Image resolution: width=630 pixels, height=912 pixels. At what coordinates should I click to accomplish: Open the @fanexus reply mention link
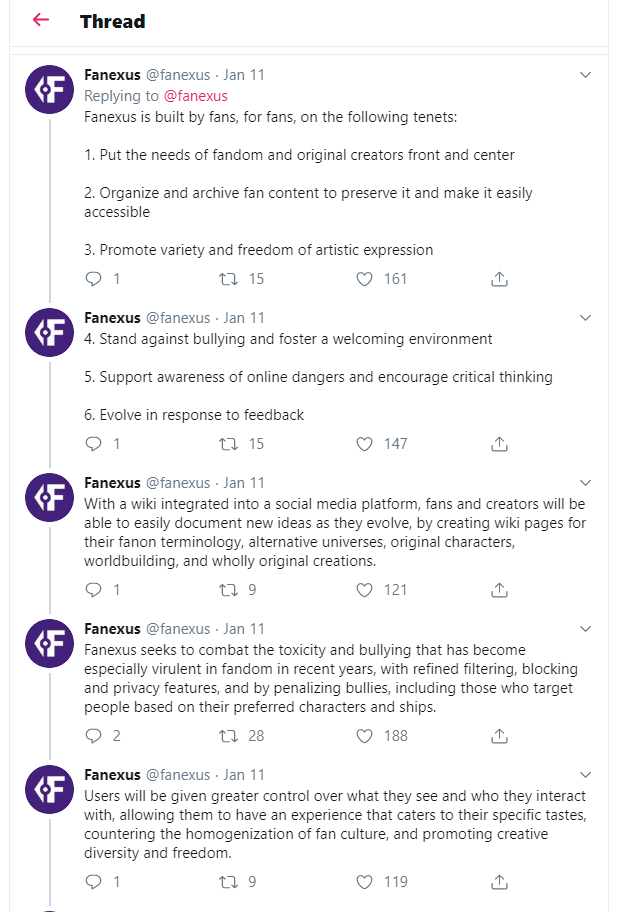point(195,96)
